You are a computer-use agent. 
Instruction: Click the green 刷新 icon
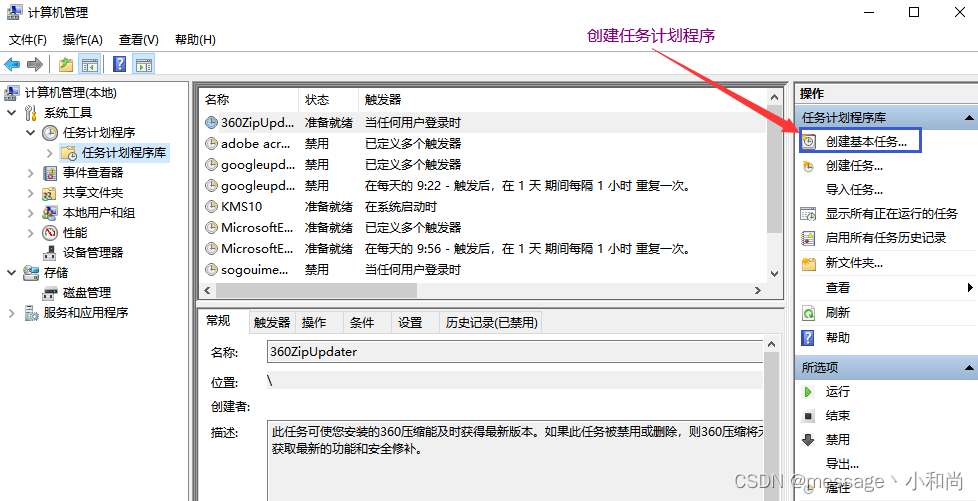pos(808,313)
